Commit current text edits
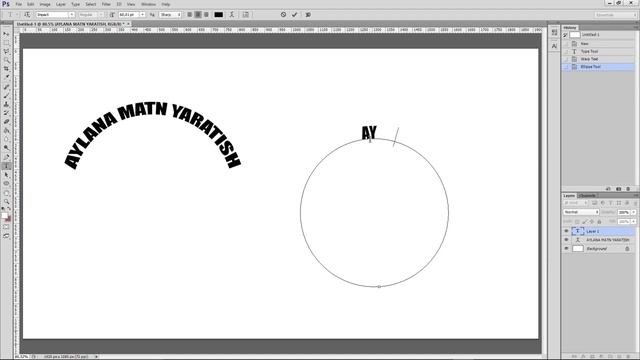The image size is (640, 360). tap(294, 15)
